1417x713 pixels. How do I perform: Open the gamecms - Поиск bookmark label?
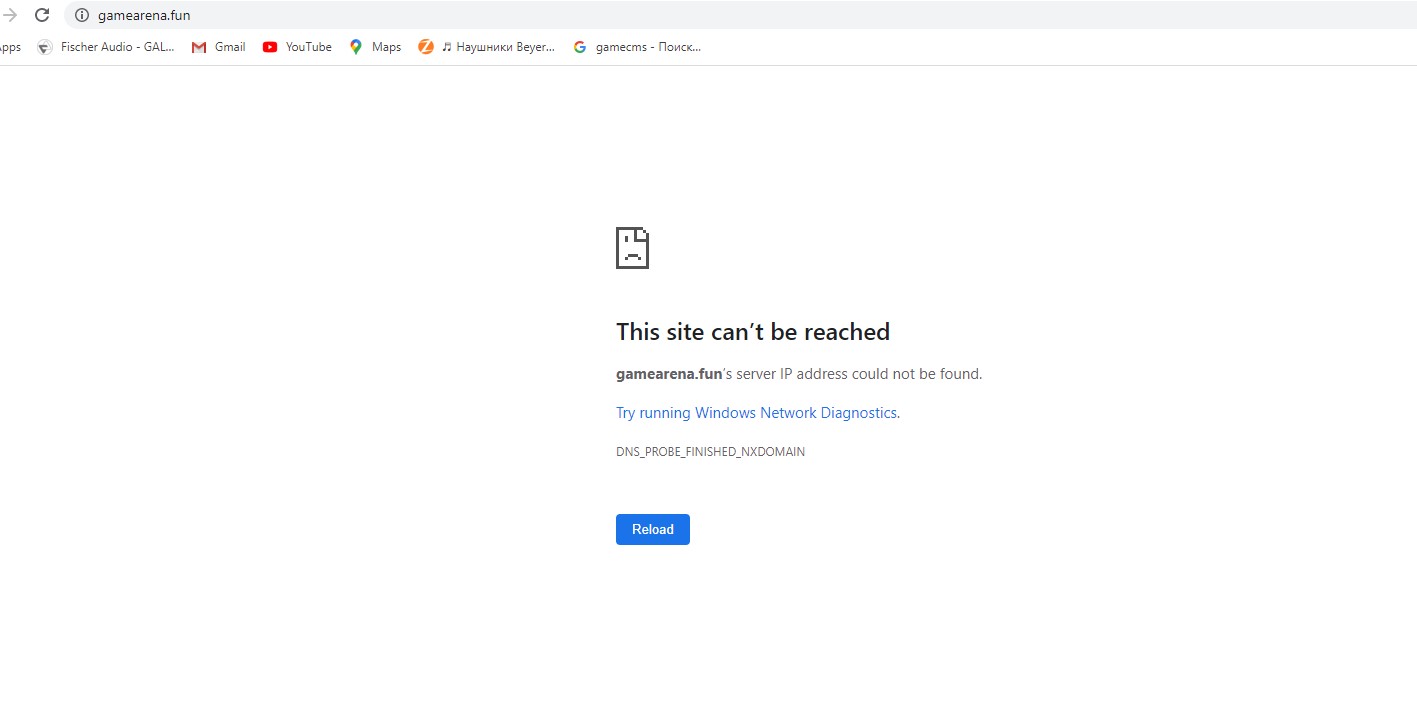coord(648,47)
